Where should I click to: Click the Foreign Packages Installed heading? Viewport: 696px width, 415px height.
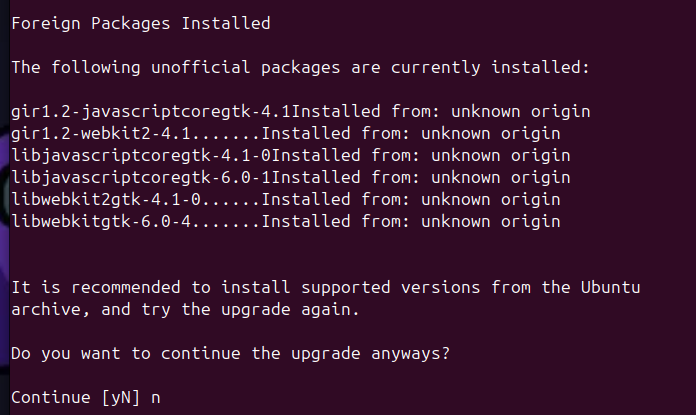coord(140,22)
